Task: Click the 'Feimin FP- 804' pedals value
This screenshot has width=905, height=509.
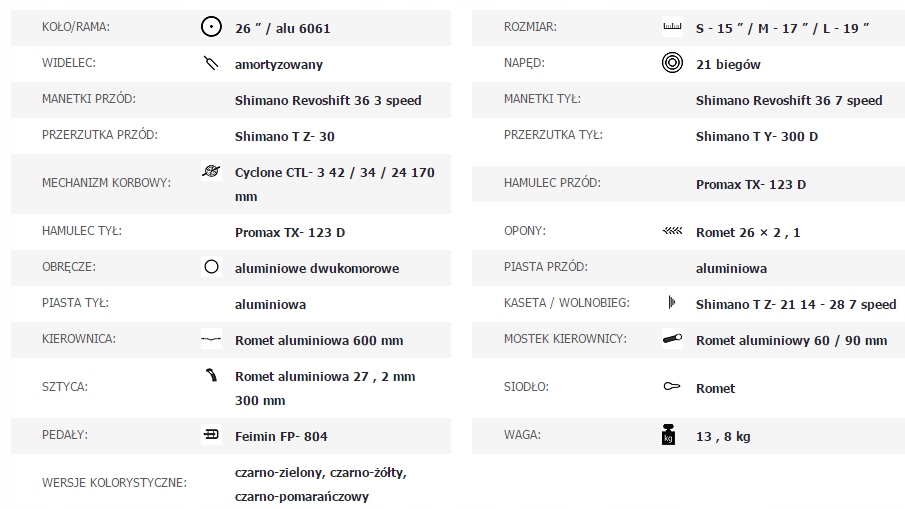Action: (x=281, y=436)
